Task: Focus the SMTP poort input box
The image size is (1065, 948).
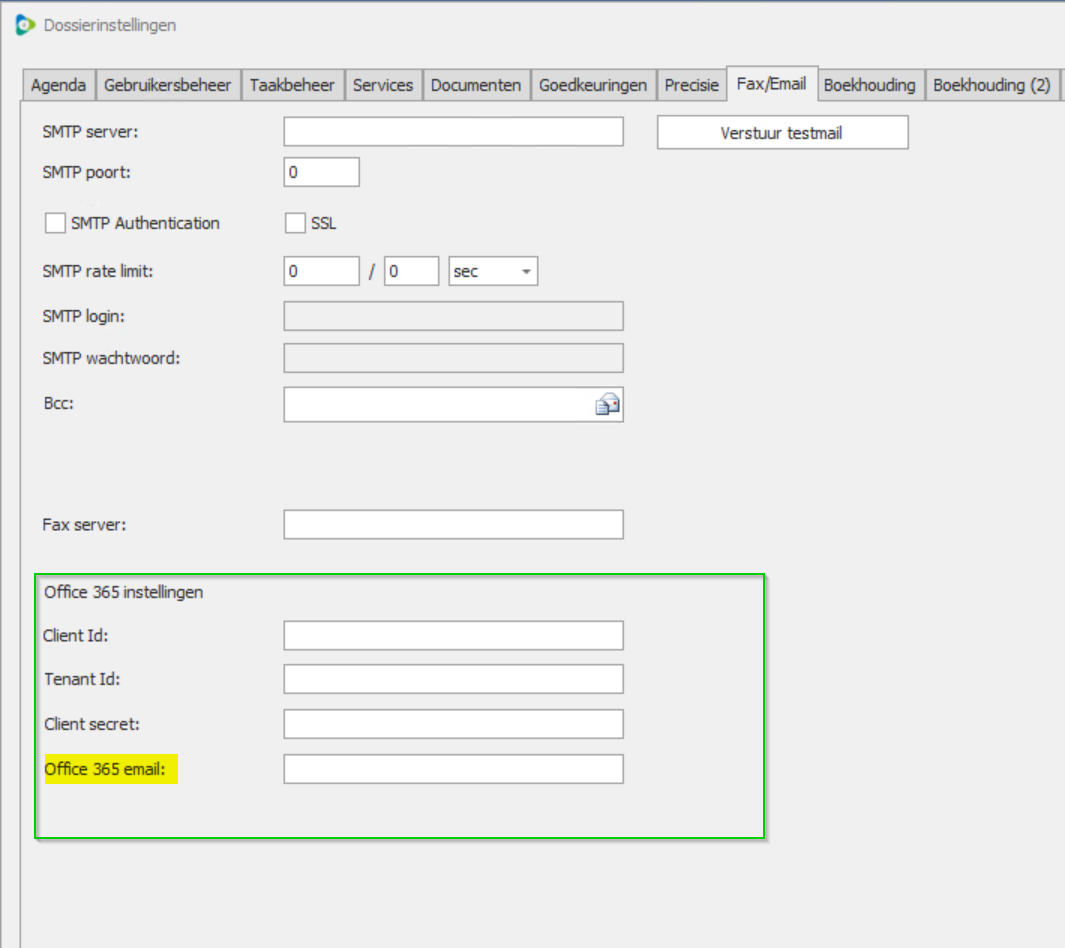Action: point(321,172)
